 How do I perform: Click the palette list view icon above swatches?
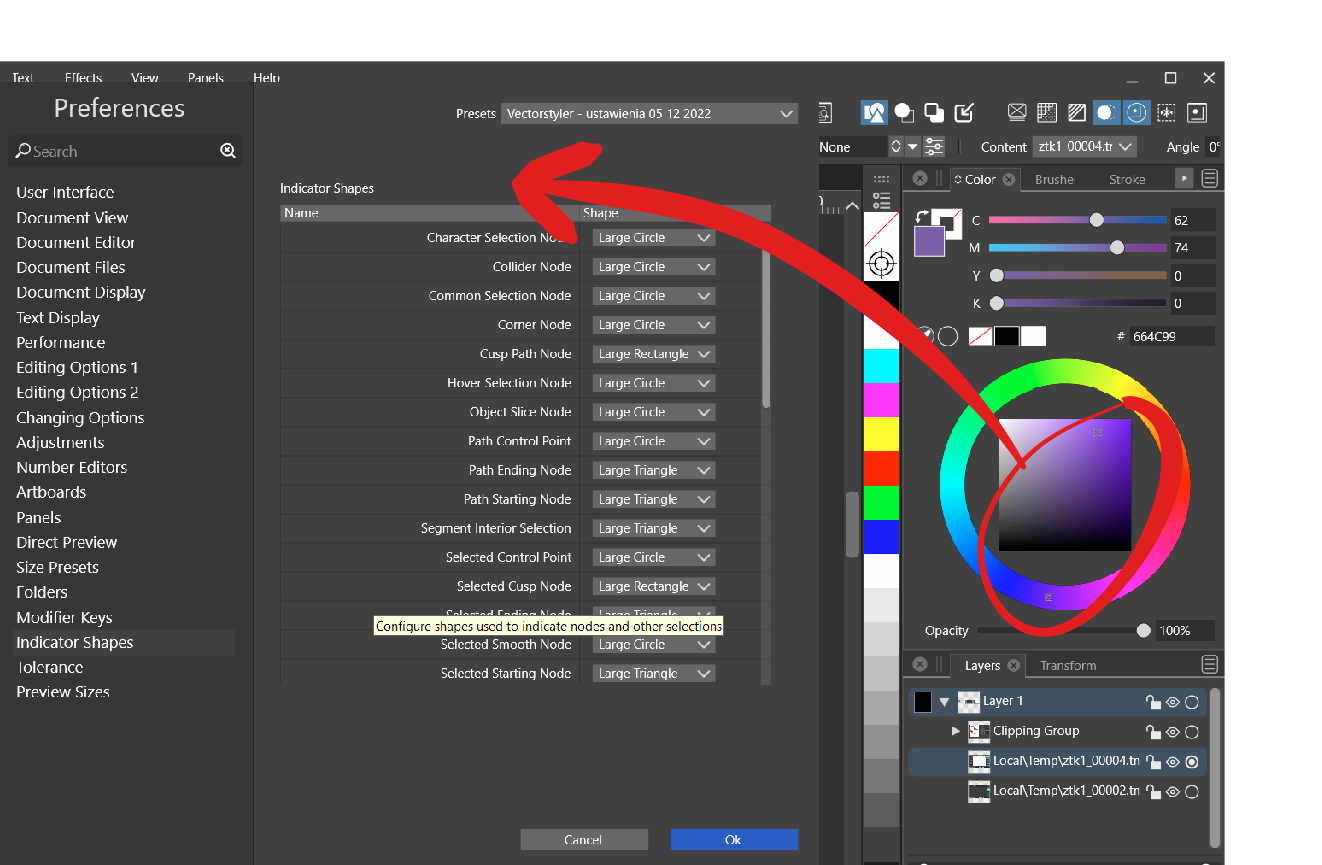[x=880, y=200]
